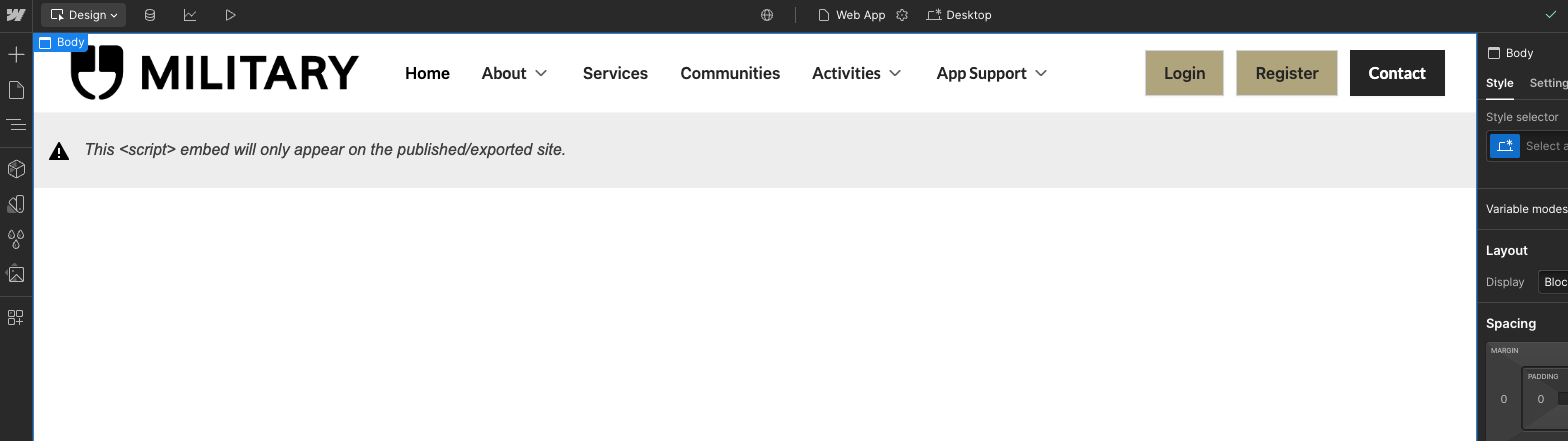Open the Apps grid icon
Viewport: 1568px width, 441px height.
[16, 318]
